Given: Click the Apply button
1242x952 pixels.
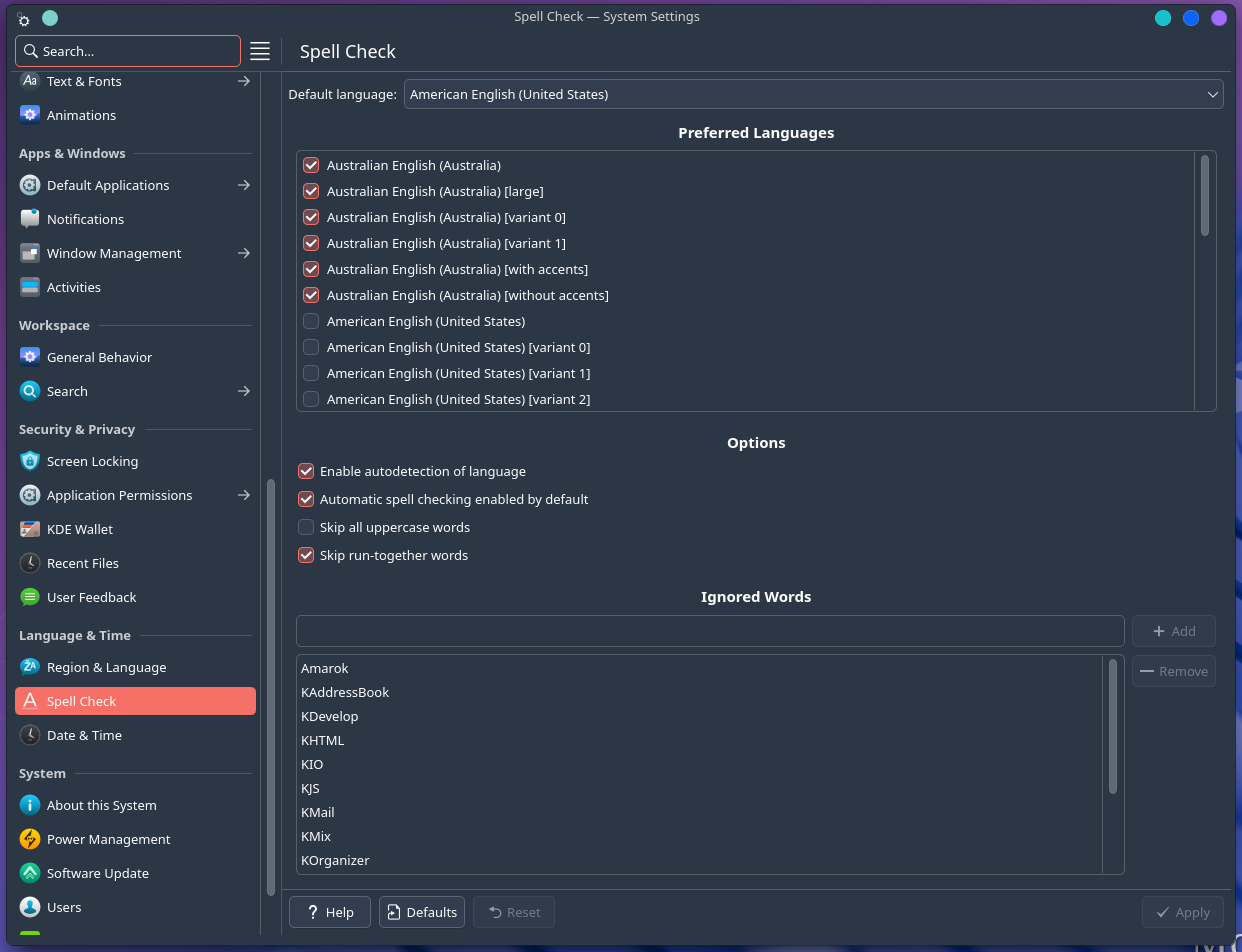Looking at the screenshot, I should tap(1182, 912).
